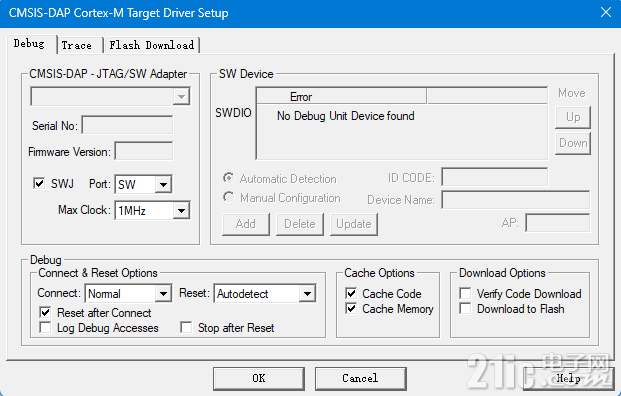Click the OK button

click(259, 379)
